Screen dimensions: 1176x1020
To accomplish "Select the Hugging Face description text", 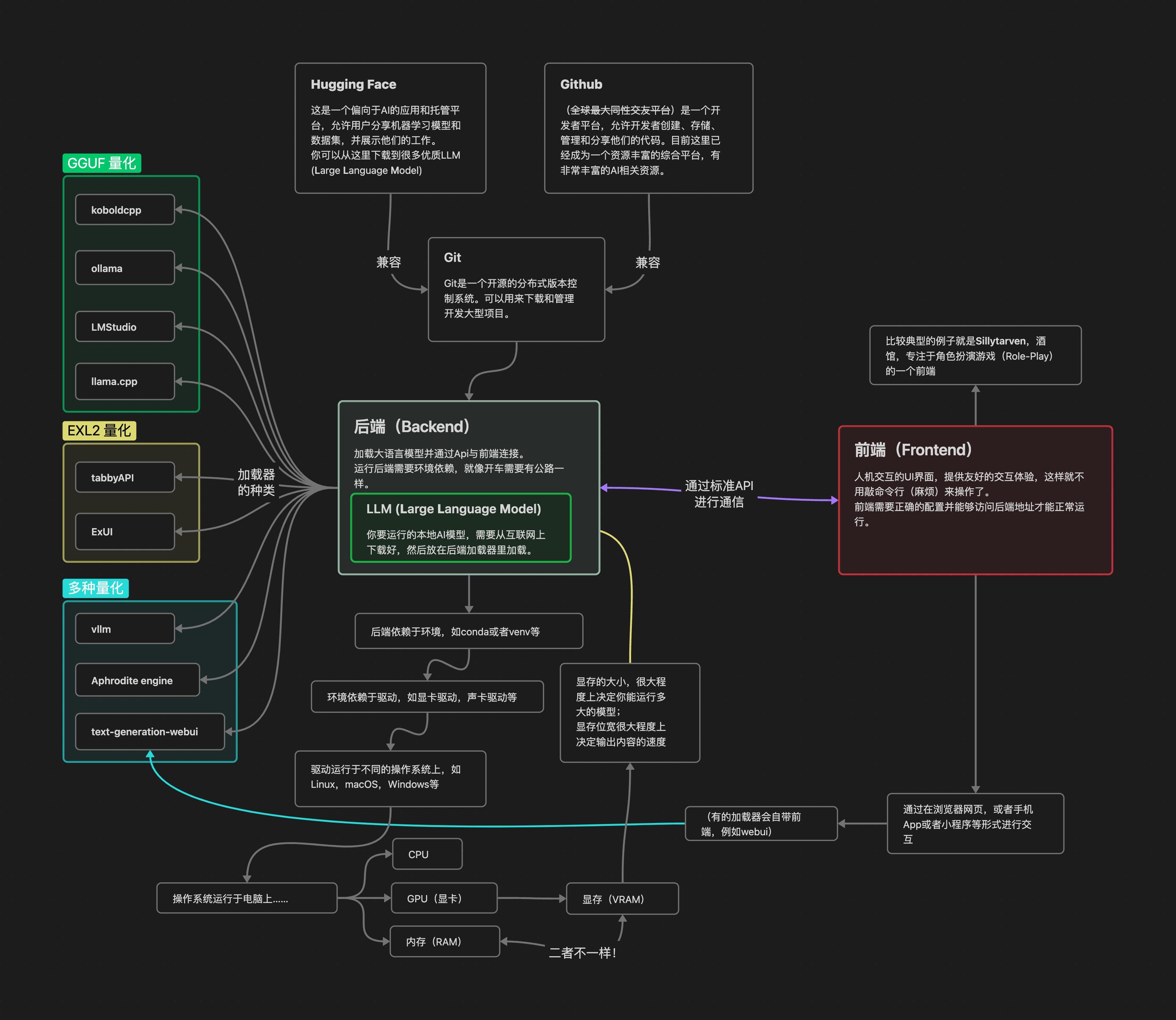I will click(386, 140).
